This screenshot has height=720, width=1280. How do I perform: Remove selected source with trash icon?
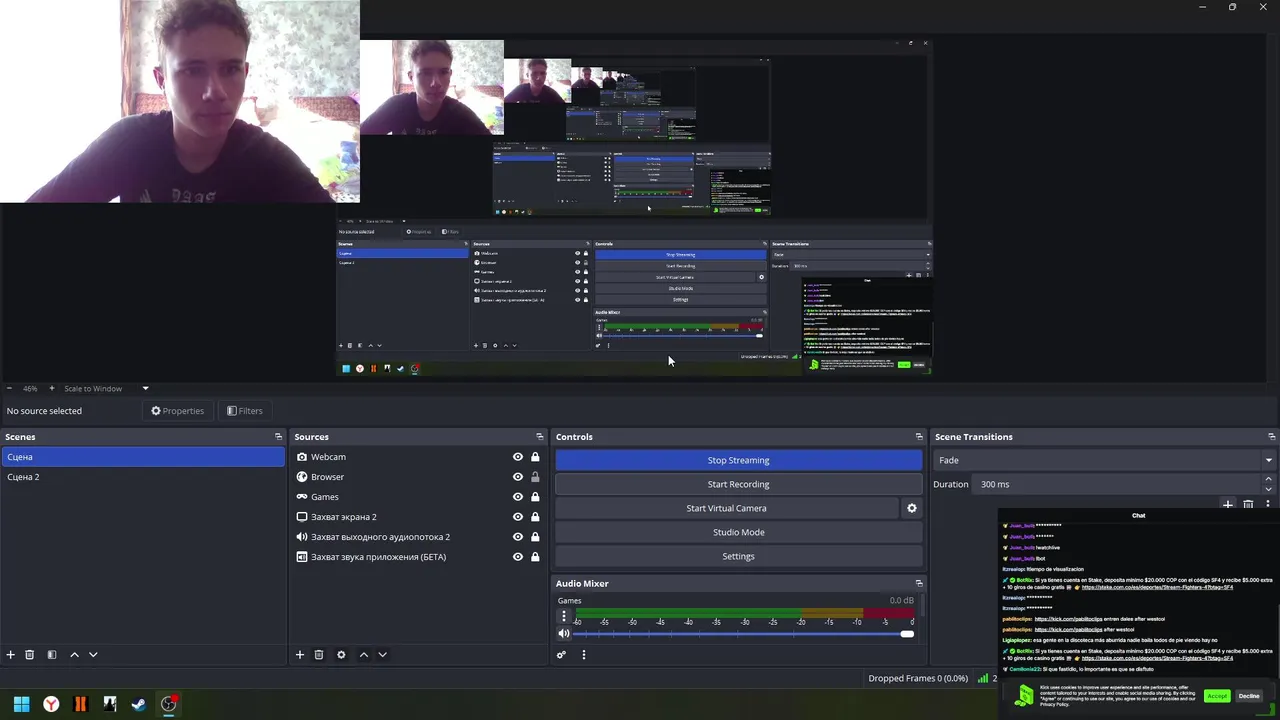[x=319, y=655]
